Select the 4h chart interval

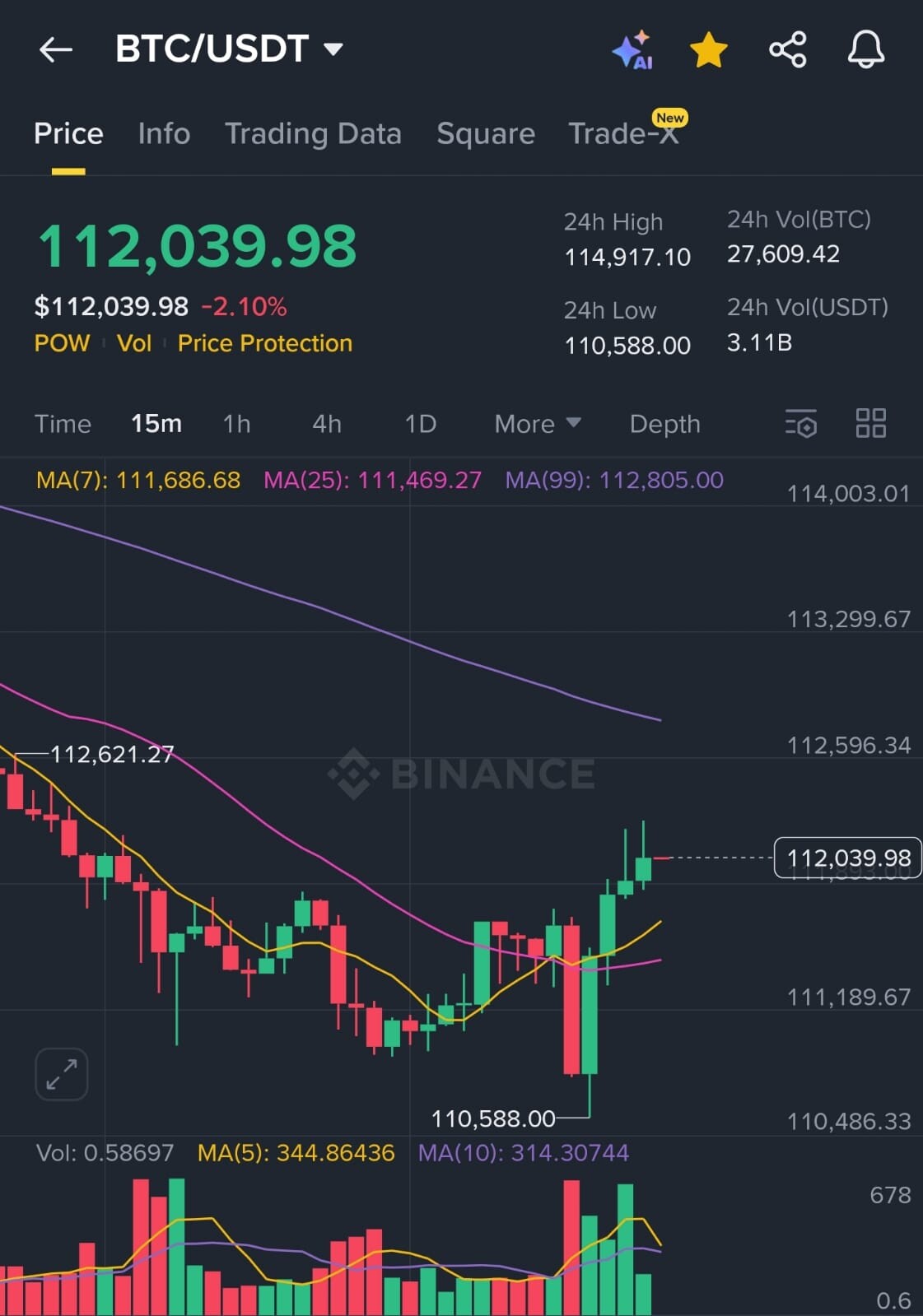tap(327, 424)
